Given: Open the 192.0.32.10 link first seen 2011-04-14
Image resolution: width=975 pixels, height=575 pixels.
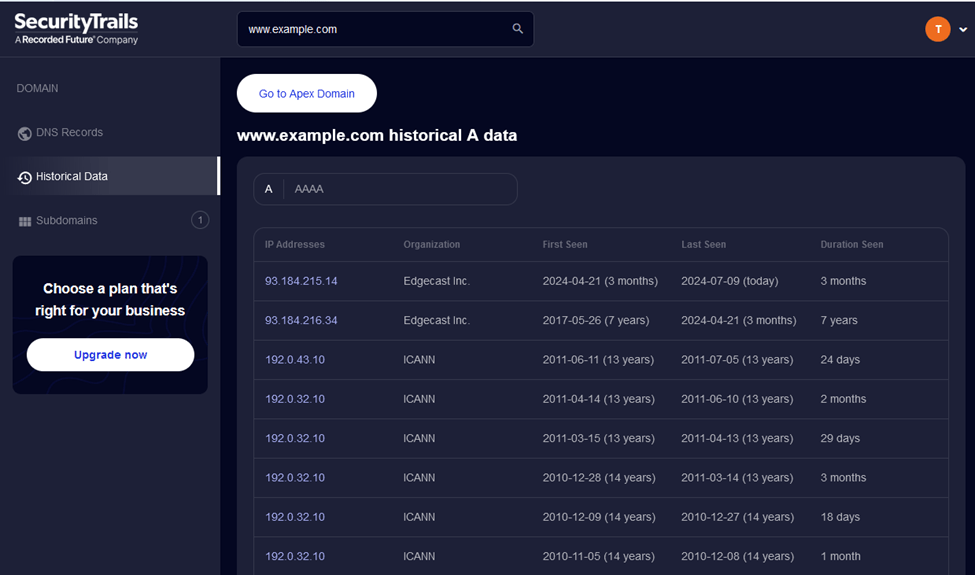Looking at the screenshot, I should click(x=295, y=399).
